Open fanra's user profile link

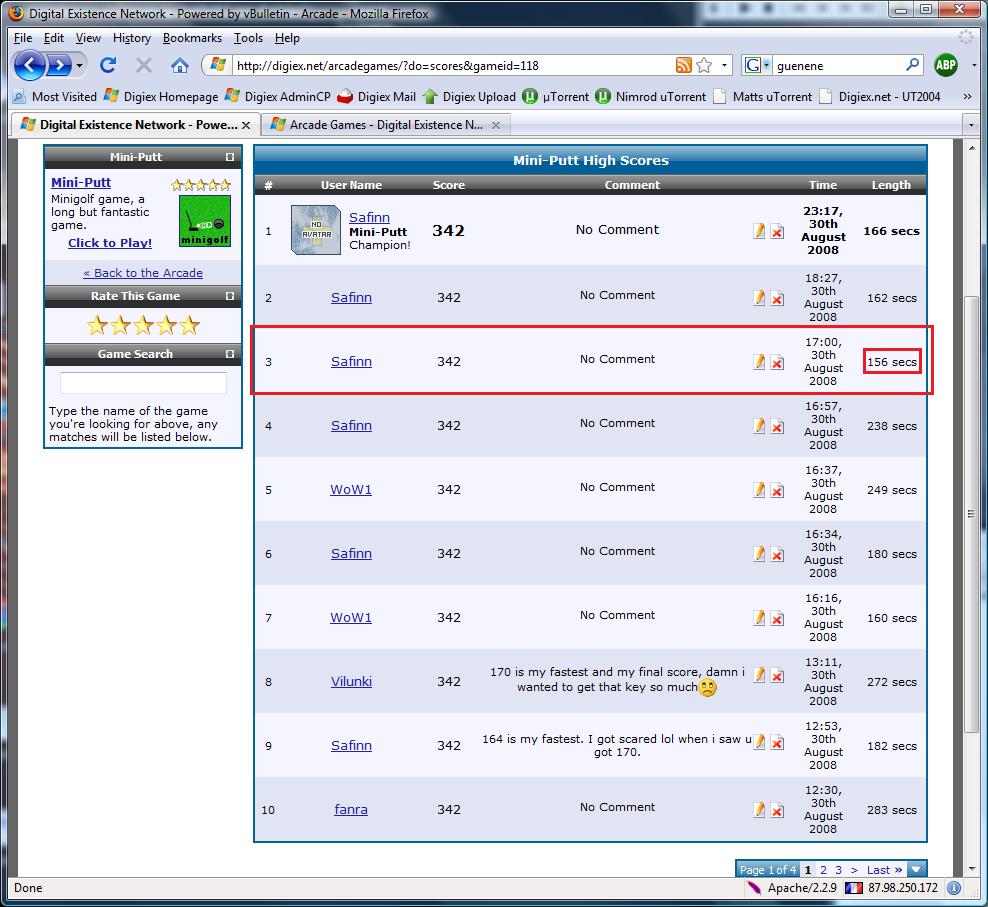(x=351, y=809)
